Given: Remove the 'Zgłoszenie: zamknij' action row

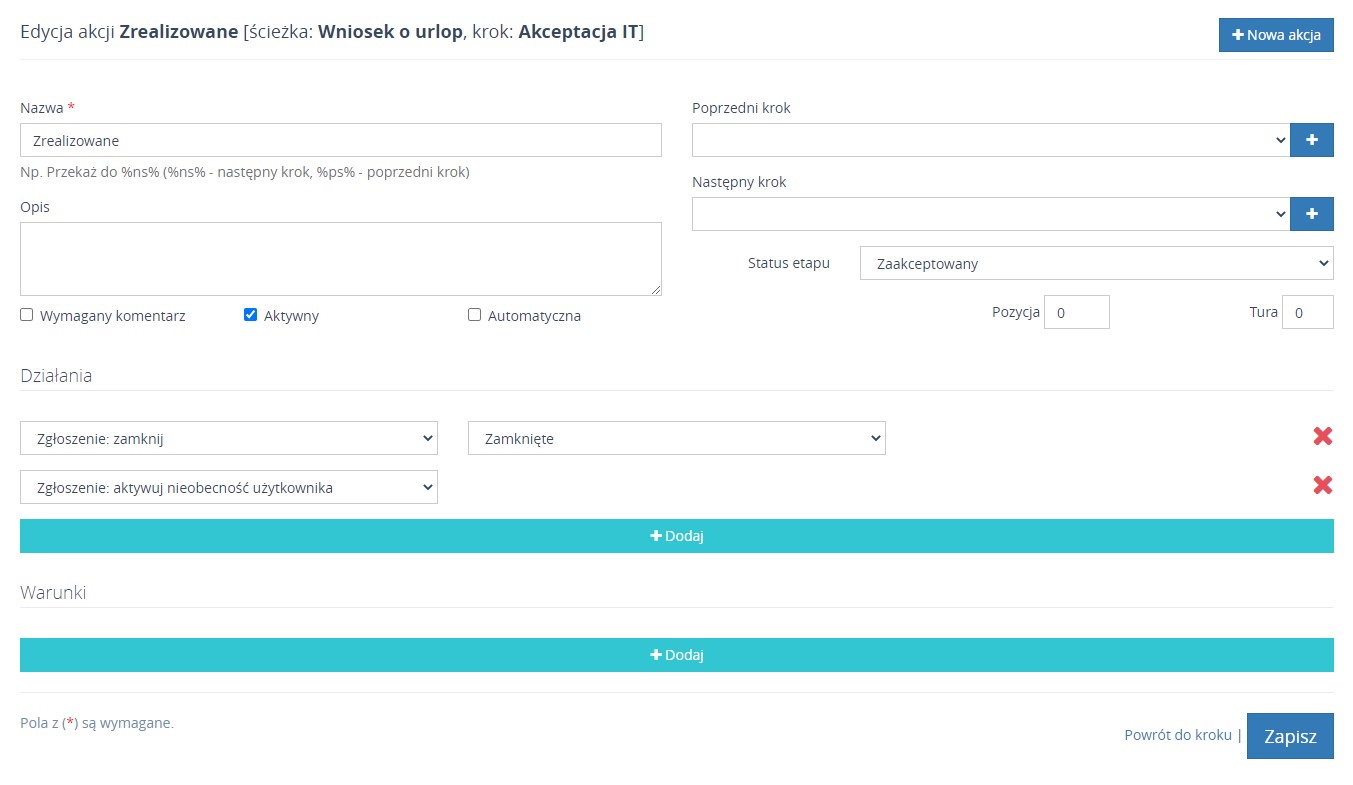Looking at the screenshot, I should click(x=1322, y=436).
